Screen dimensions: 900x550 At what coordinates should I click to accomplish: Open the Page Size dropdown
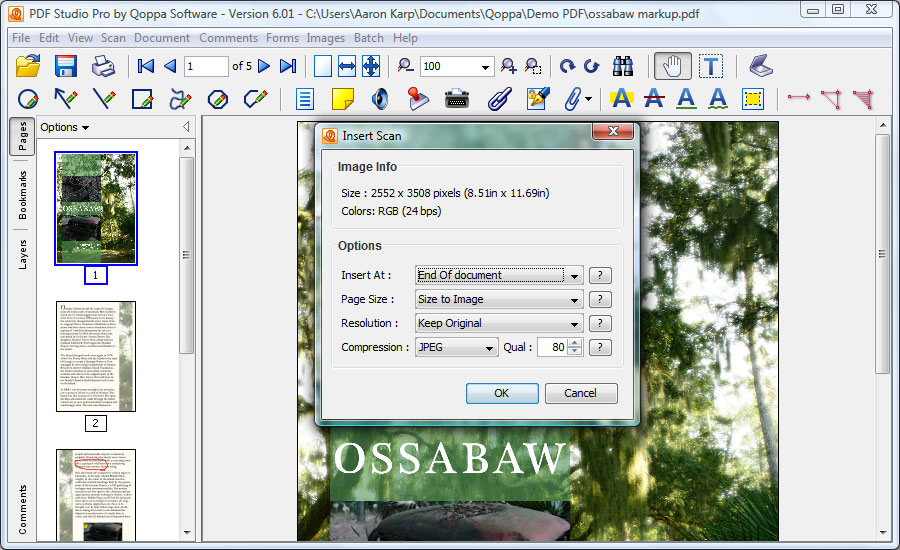499,299
